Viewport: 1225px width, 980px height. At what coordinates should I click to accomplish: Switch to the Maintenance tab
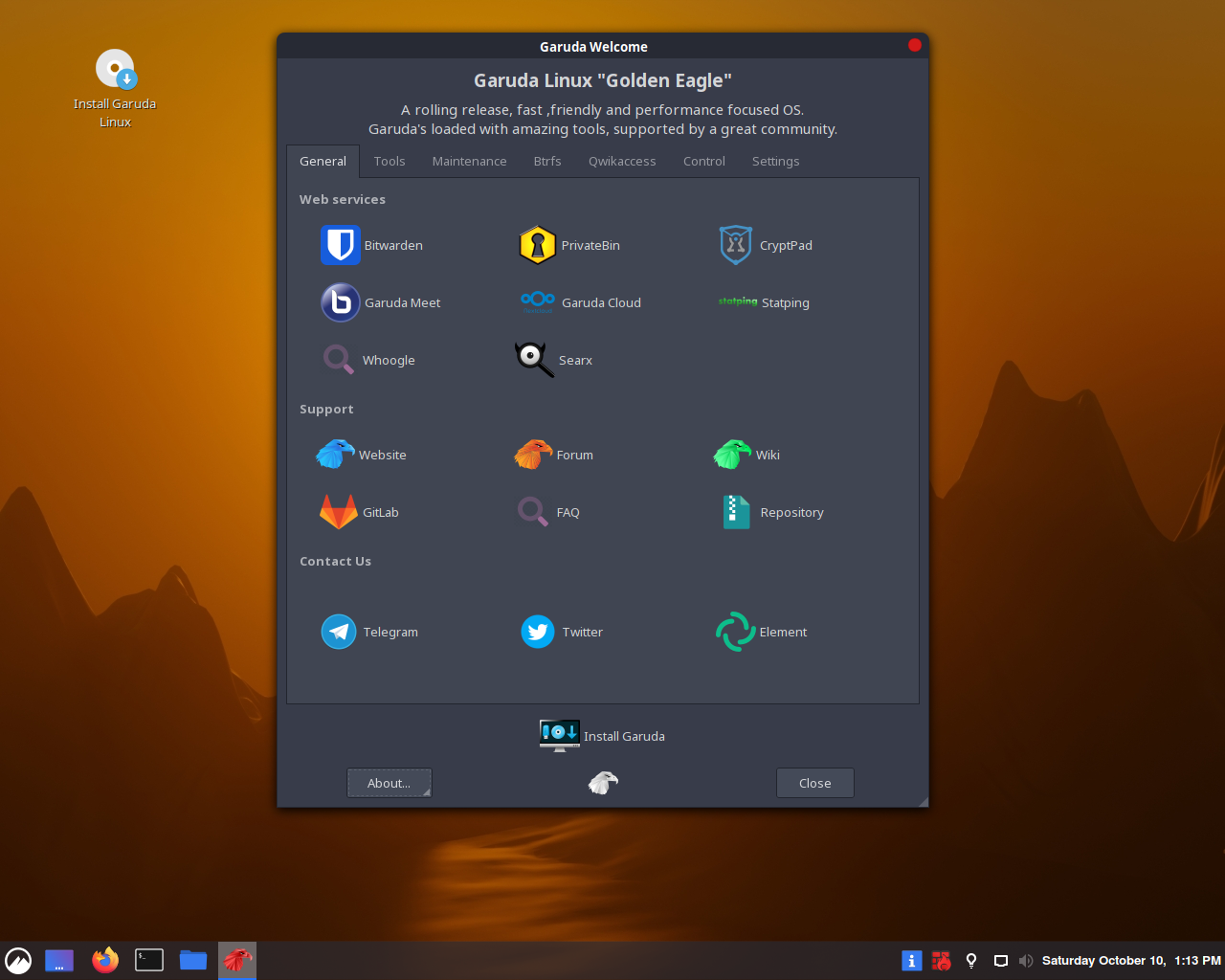pyautogui.click(x=470, y=161)
